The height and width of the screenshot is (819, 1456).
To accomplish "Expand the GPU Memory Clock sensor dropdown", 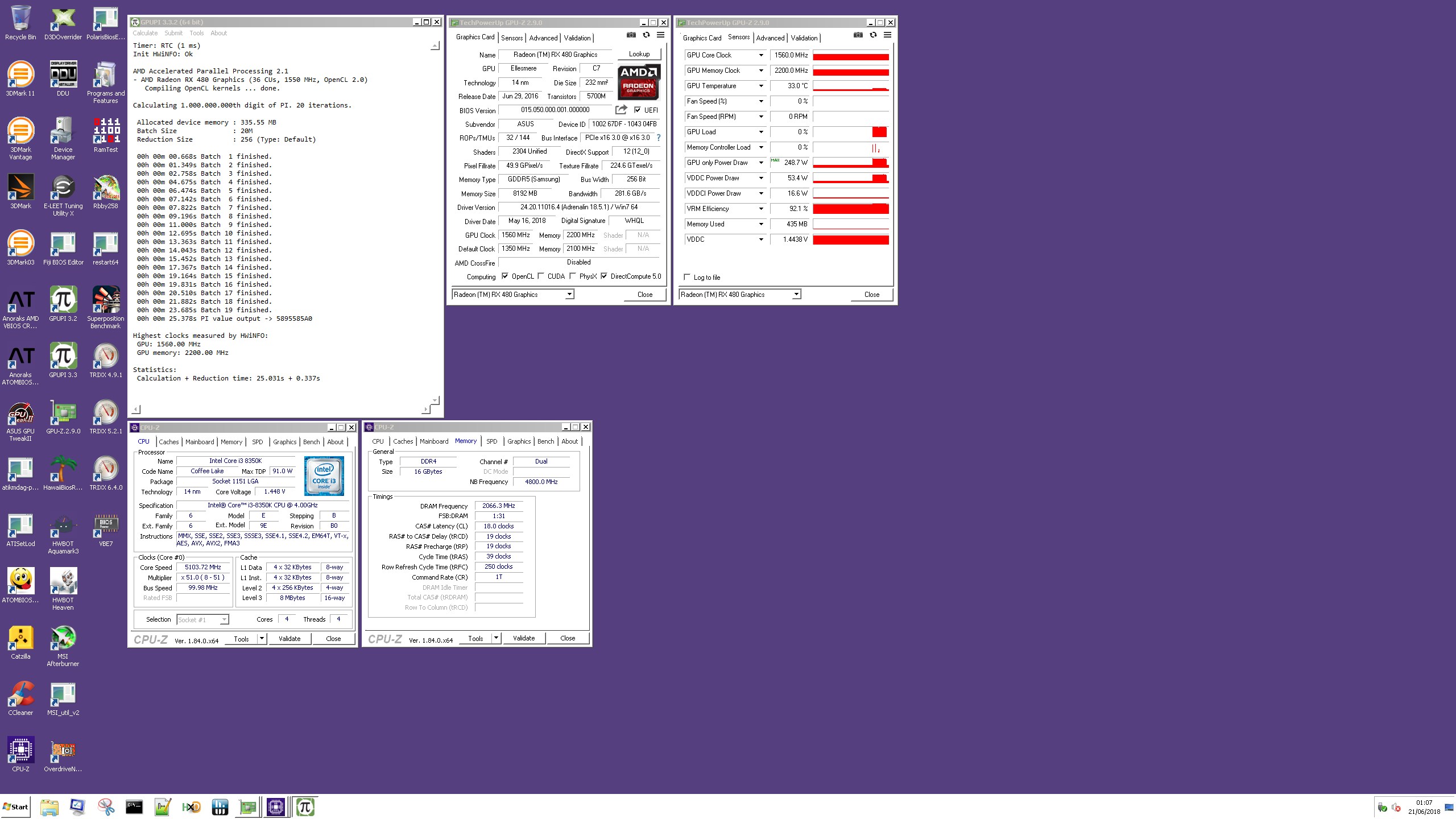I will 761,71.
